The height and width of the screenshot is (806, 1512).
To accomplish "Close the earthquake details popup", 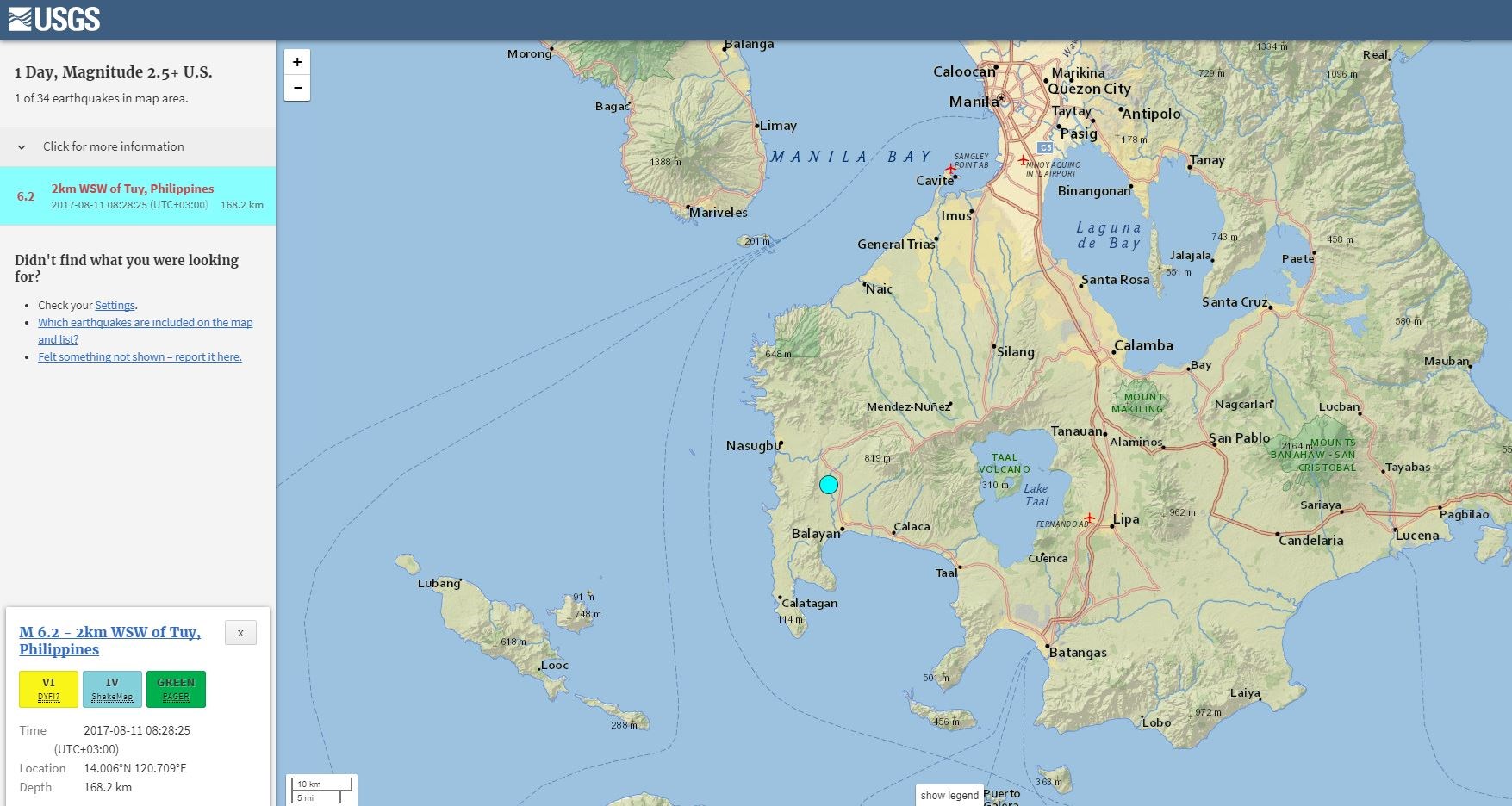I will (x=240, y=633).
